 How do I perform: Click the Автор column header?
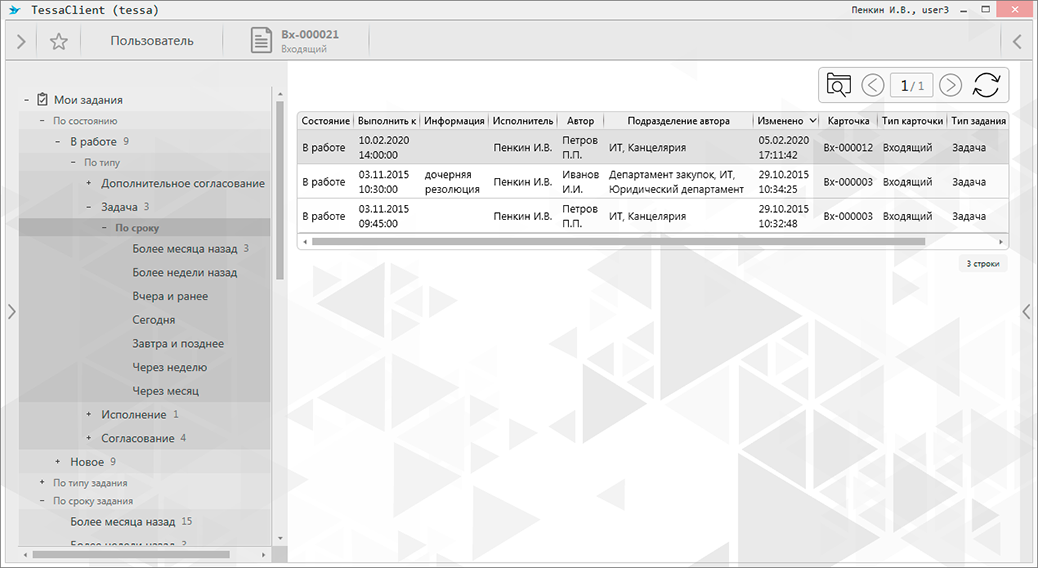coord(580,121)
